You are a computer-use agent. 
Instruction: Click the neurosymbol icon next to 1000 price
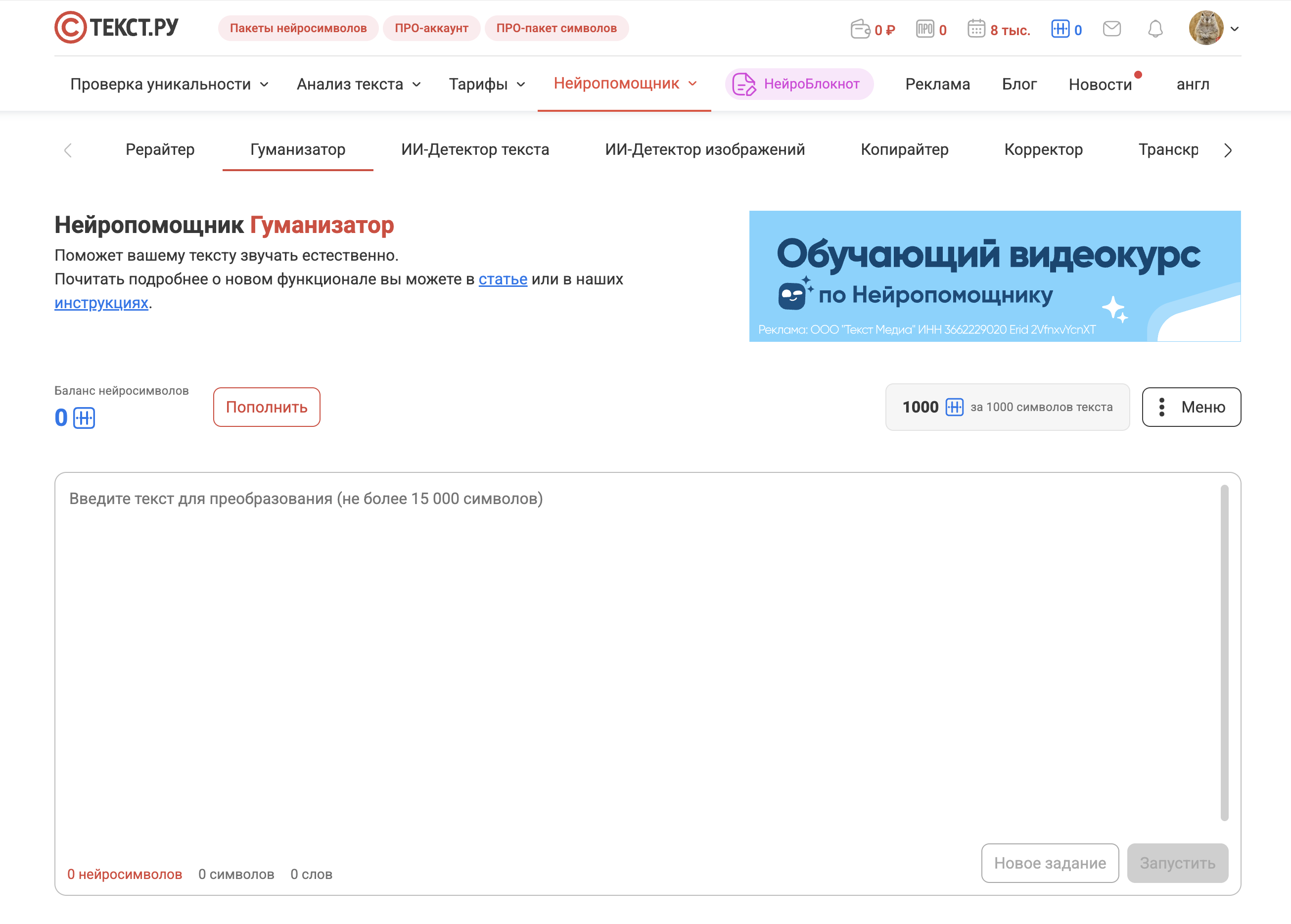[954, 408]
